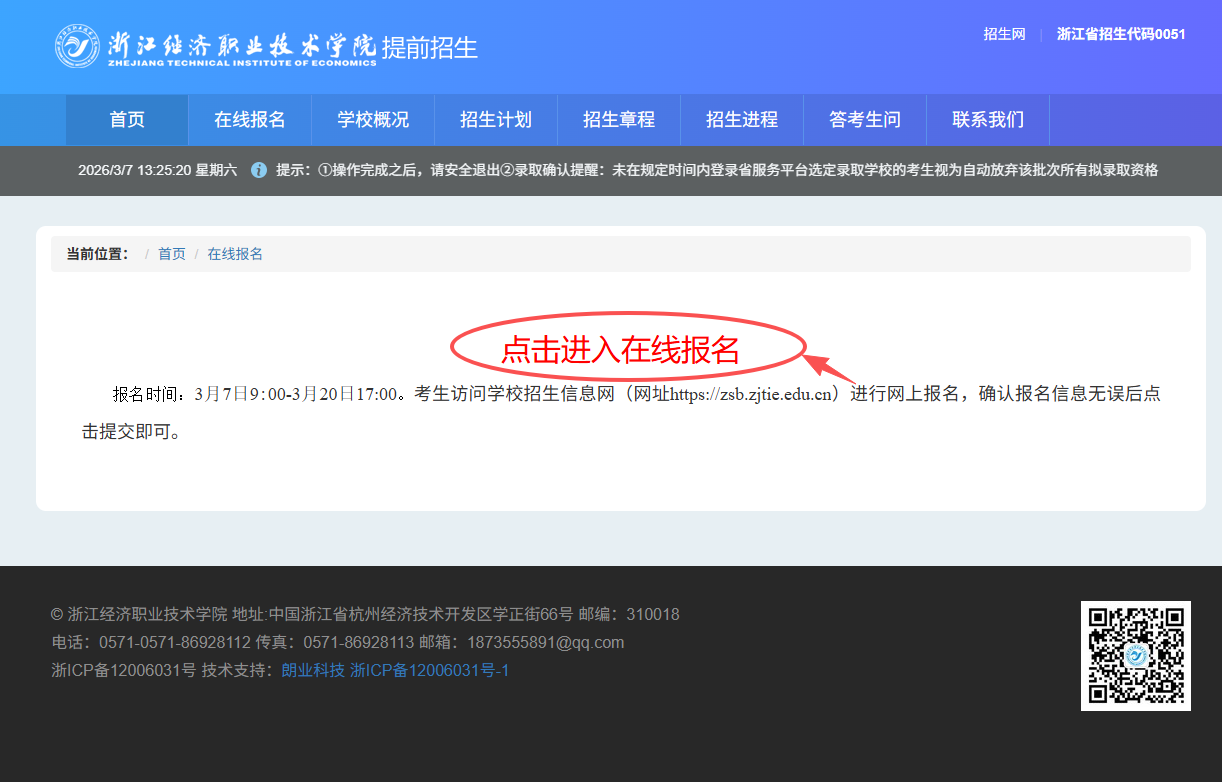
Task: Click the 首页 breadcrumb link
Action: tap(172, 254)
